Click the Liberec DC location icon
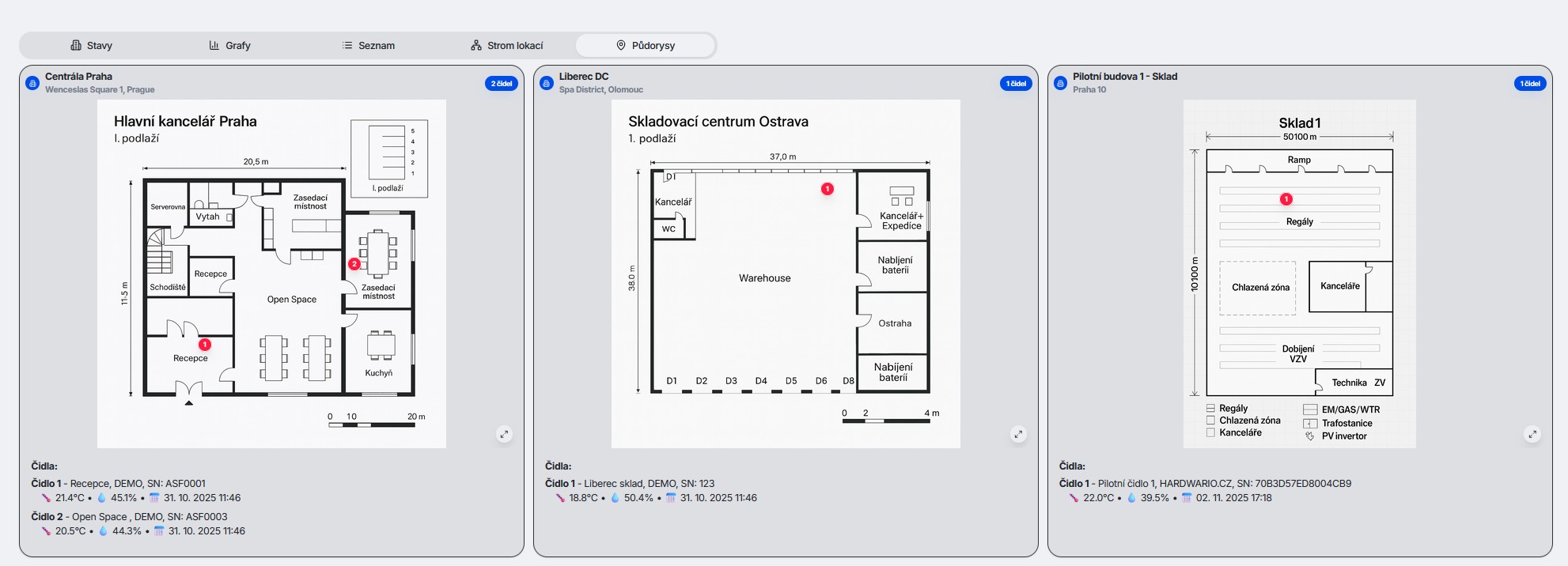The width and height of the screenshot is (1568, 566). pyautogui.click(x=546, y=83)
